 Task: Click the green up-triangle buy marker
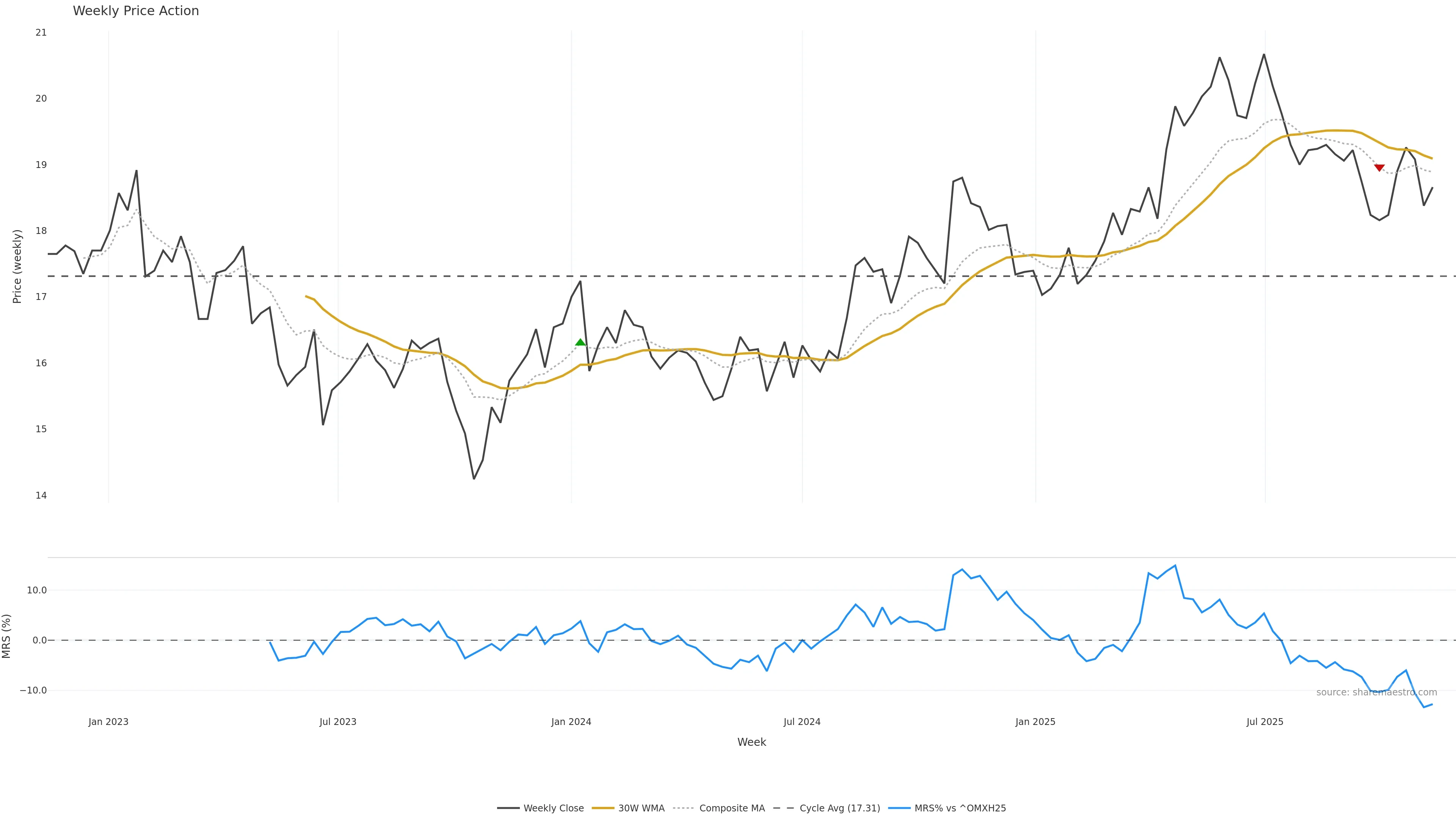pyautogui.click(x=580, y=342)
